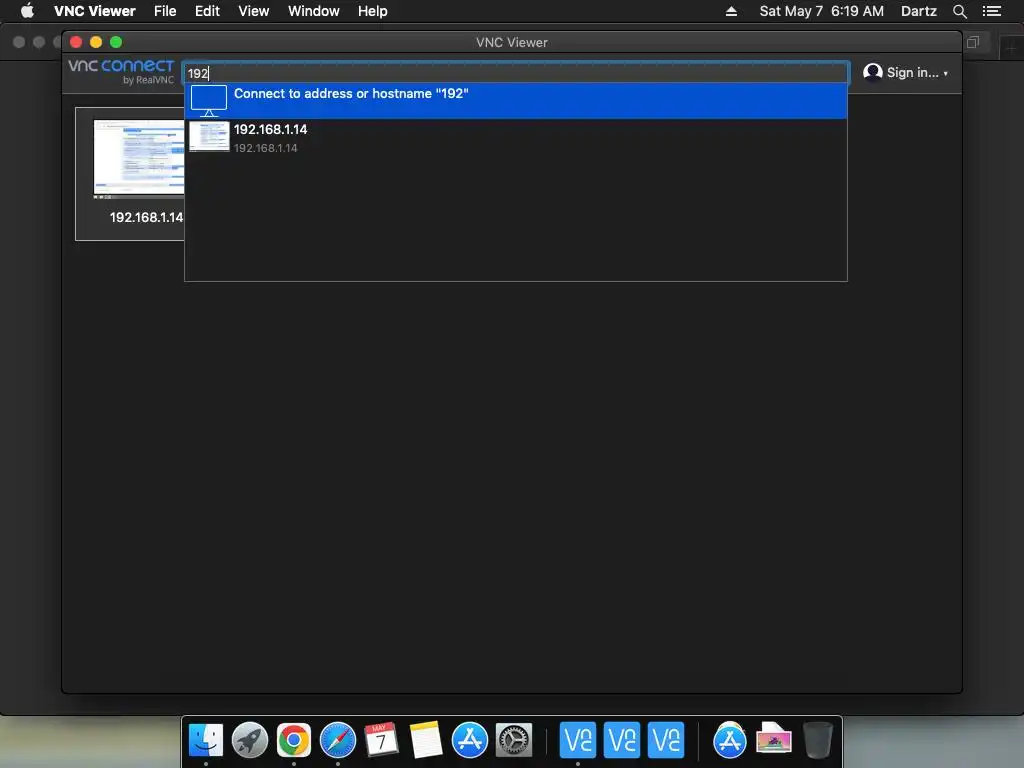Open the 192.168.1.14 connection thumbnail in the address book
This screenshot has height=768, width=1024.
tap(138, 159)
